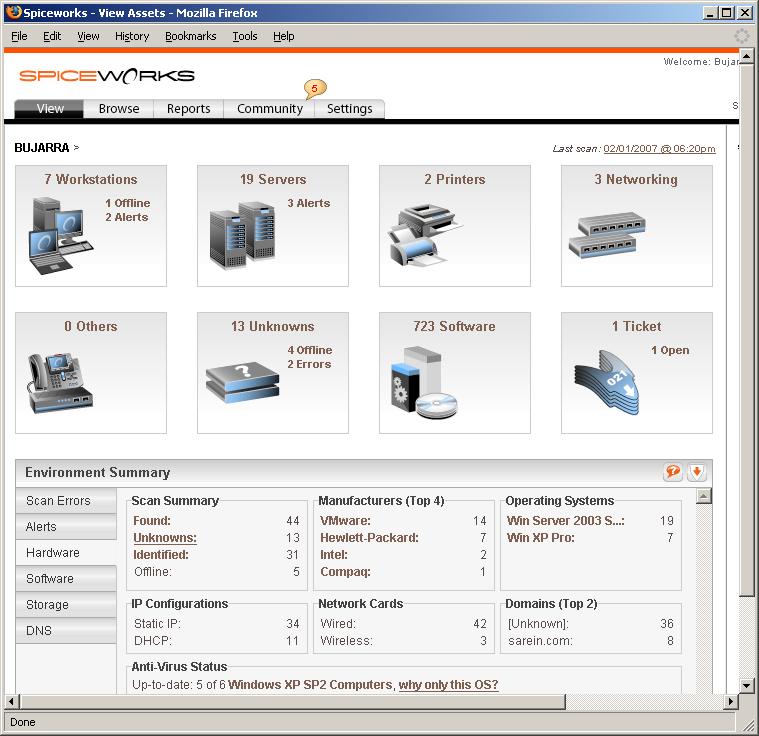
Task: Open the Tools menu
Action: tap(244, 36)
